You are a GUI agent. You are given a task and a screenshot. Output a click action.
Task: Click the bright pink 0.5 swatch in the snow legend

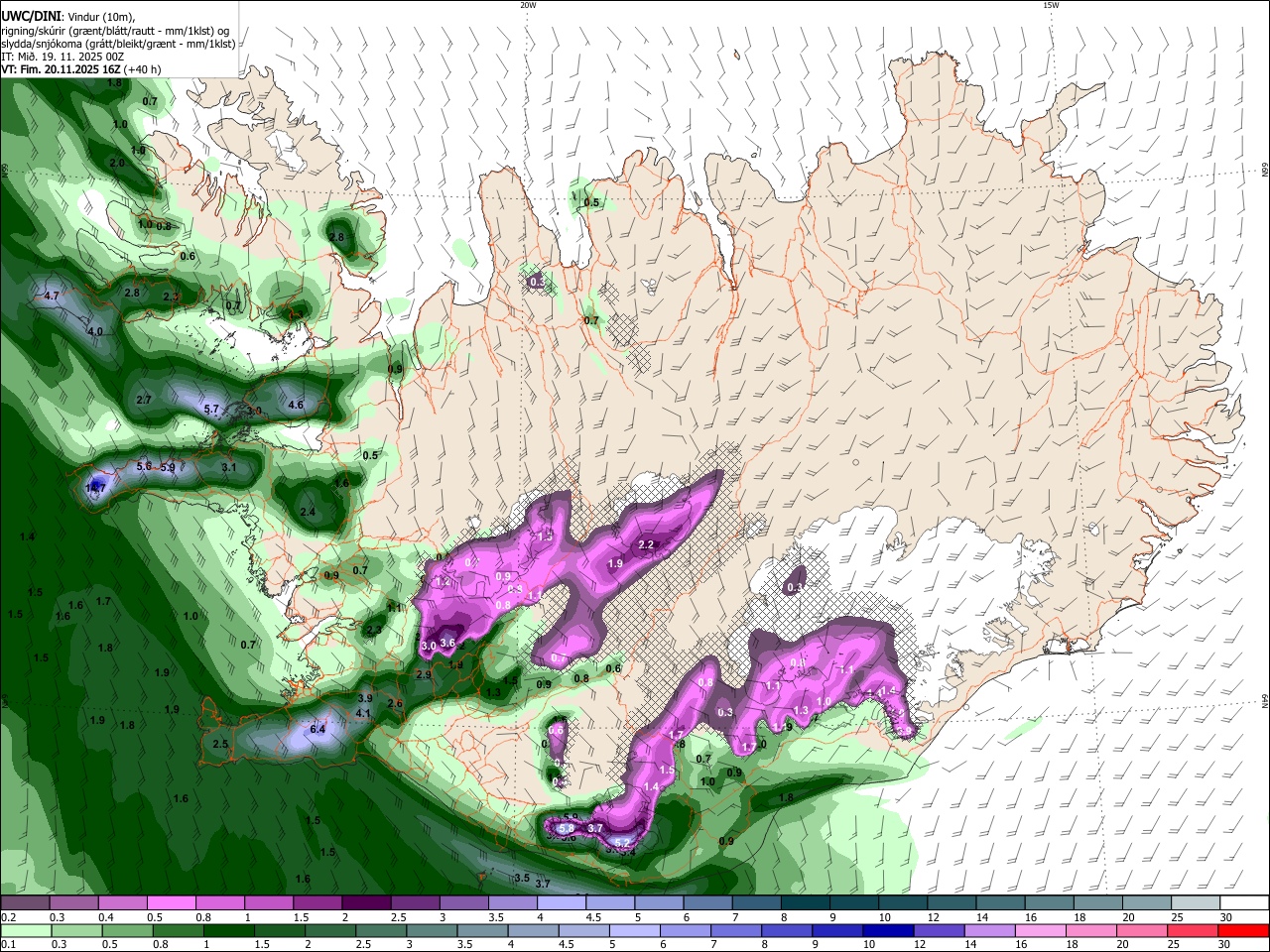tap(171, 902)
